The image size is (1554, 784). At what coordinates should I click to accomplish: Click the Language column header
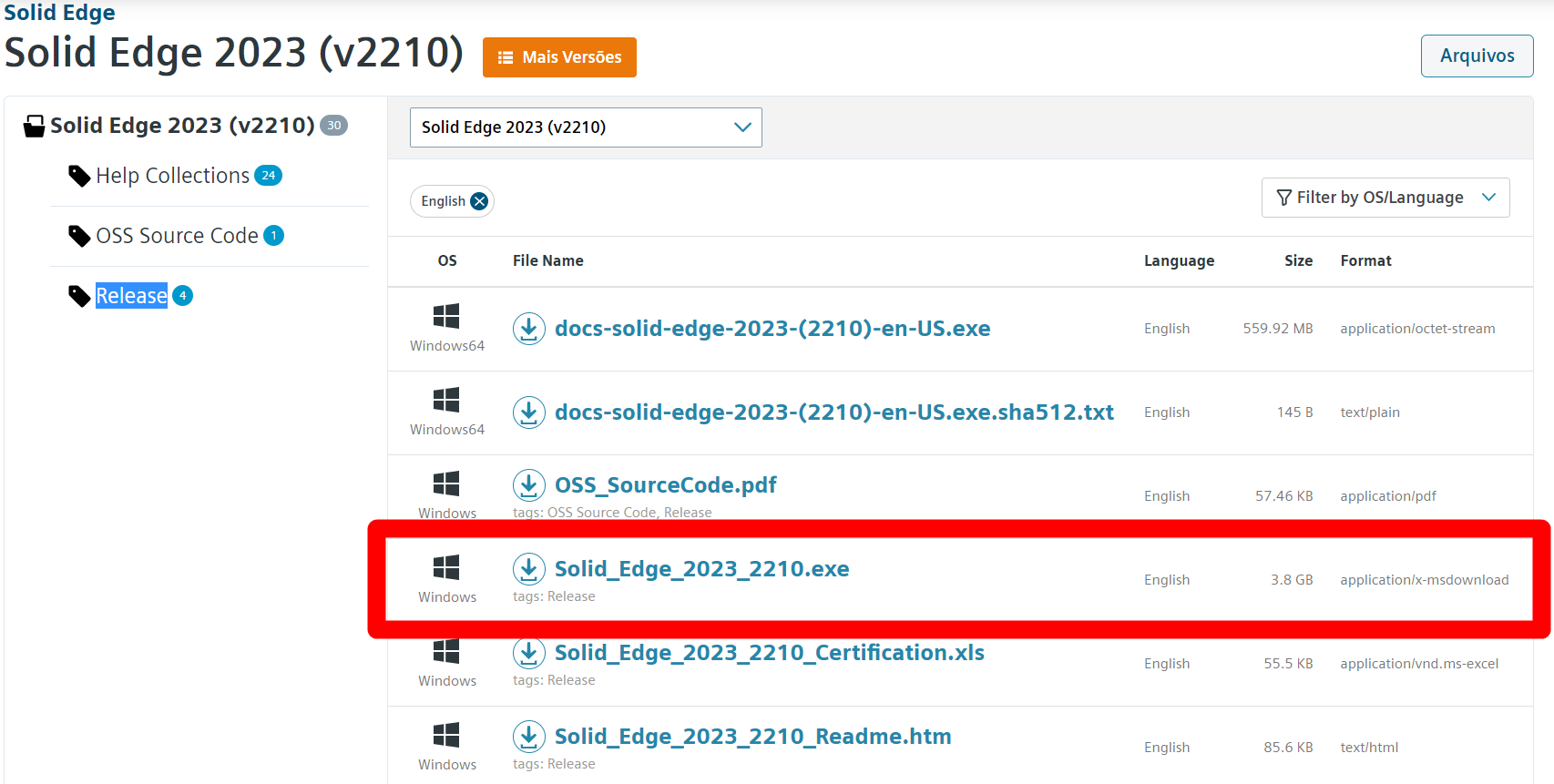[1180, 261]
